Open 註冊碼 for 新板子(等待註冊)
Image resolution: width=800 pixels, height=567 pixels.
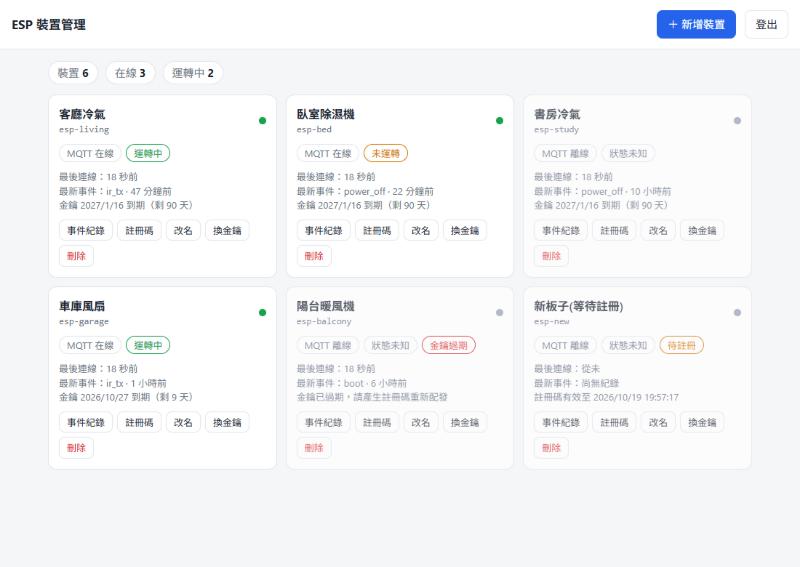tap(614, 423)
